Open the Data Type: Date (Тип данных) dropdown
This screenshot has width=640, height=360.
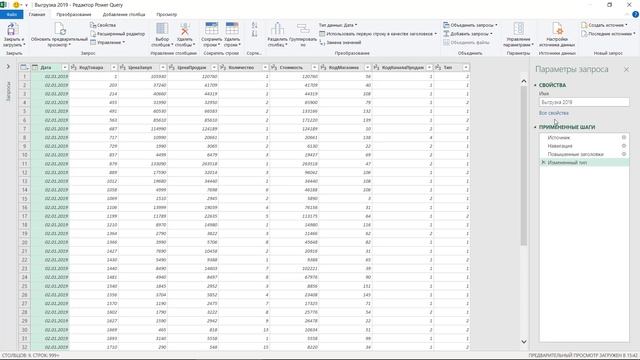click(338, 25)
